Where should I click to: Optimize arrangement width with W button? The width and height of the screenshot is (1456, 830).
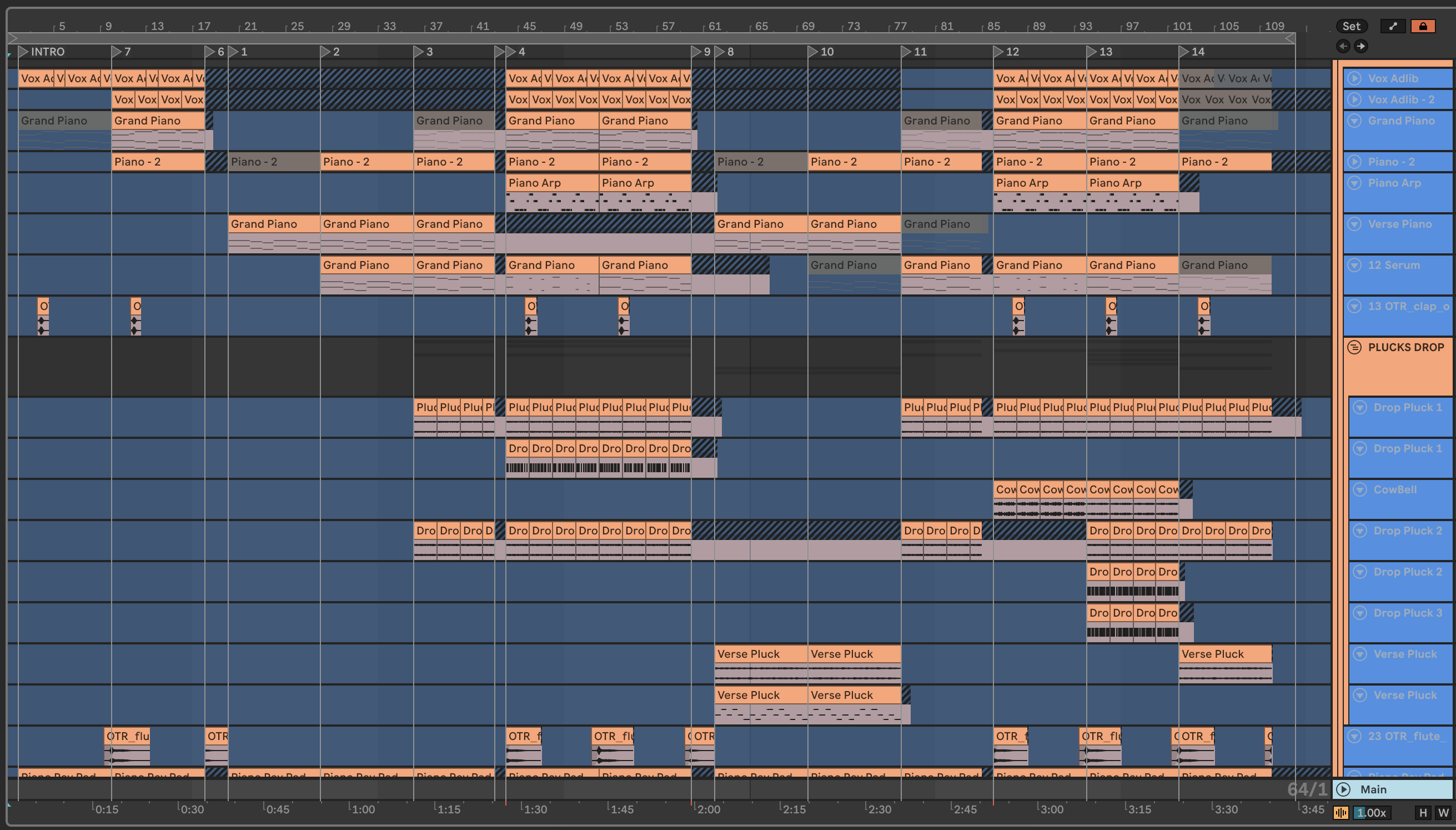[x=1443, y=812]
